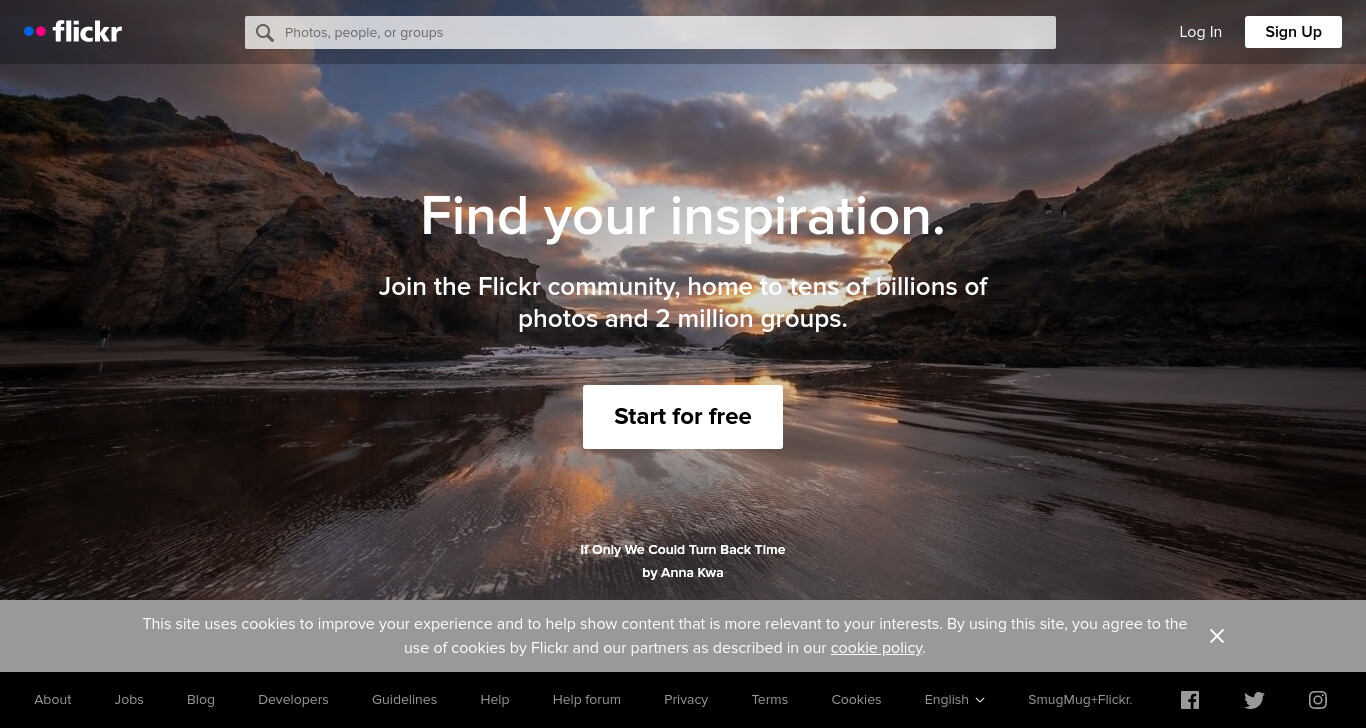Open the Jobs footer link
Viewport: 1366px width, 728px height.
[x=129, y=700]
